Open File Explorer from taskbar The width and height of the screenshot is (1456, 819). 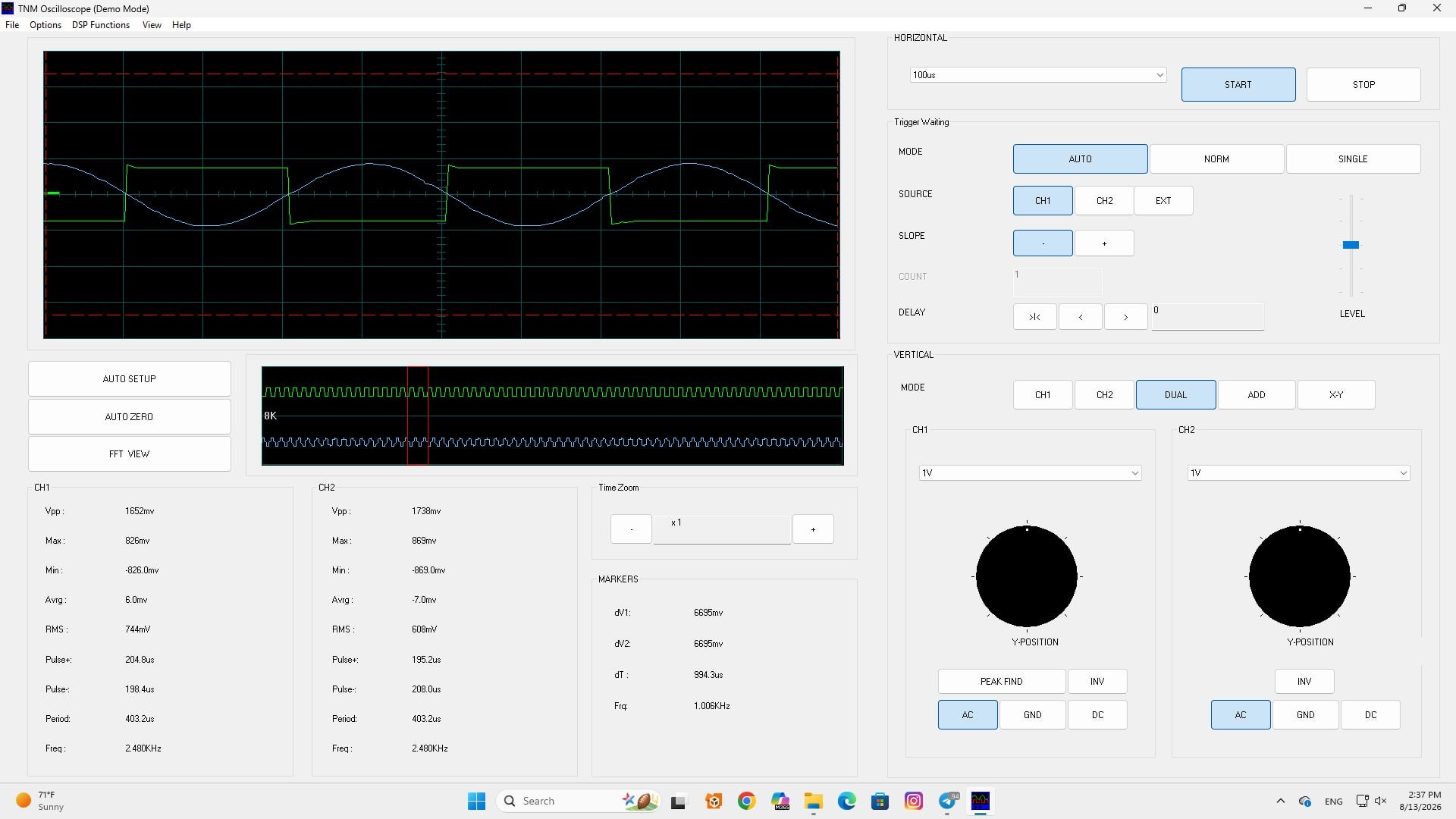814,801
